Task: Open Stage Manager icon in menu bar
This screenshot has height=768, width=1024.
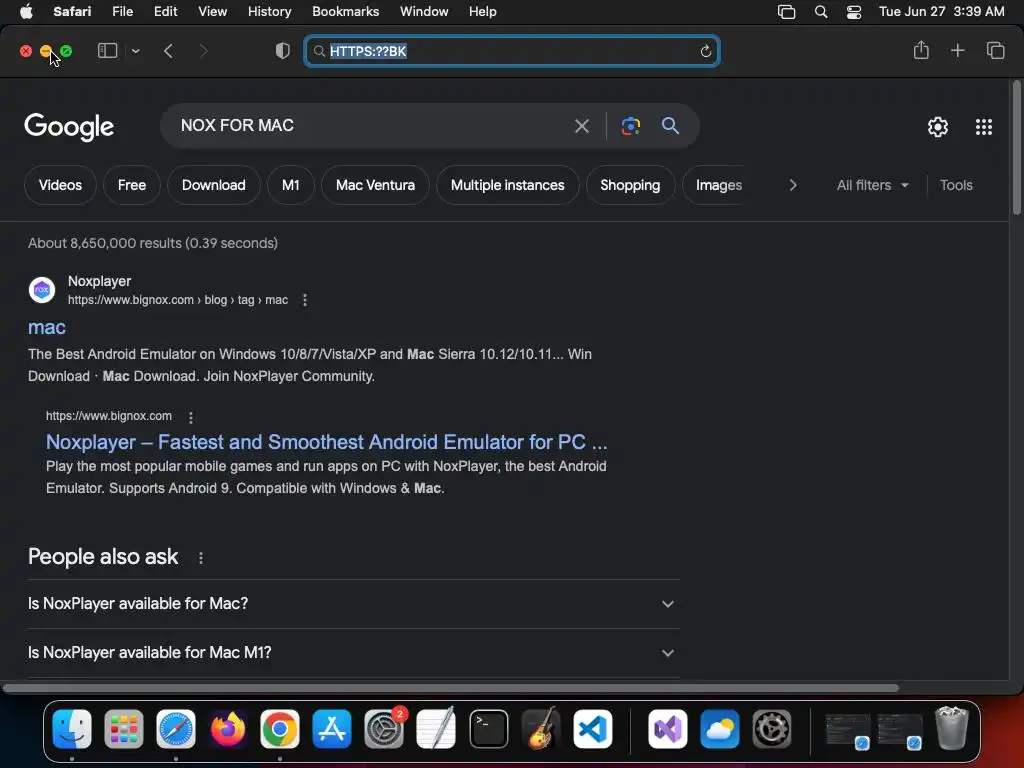Action: tap(786, 12)
